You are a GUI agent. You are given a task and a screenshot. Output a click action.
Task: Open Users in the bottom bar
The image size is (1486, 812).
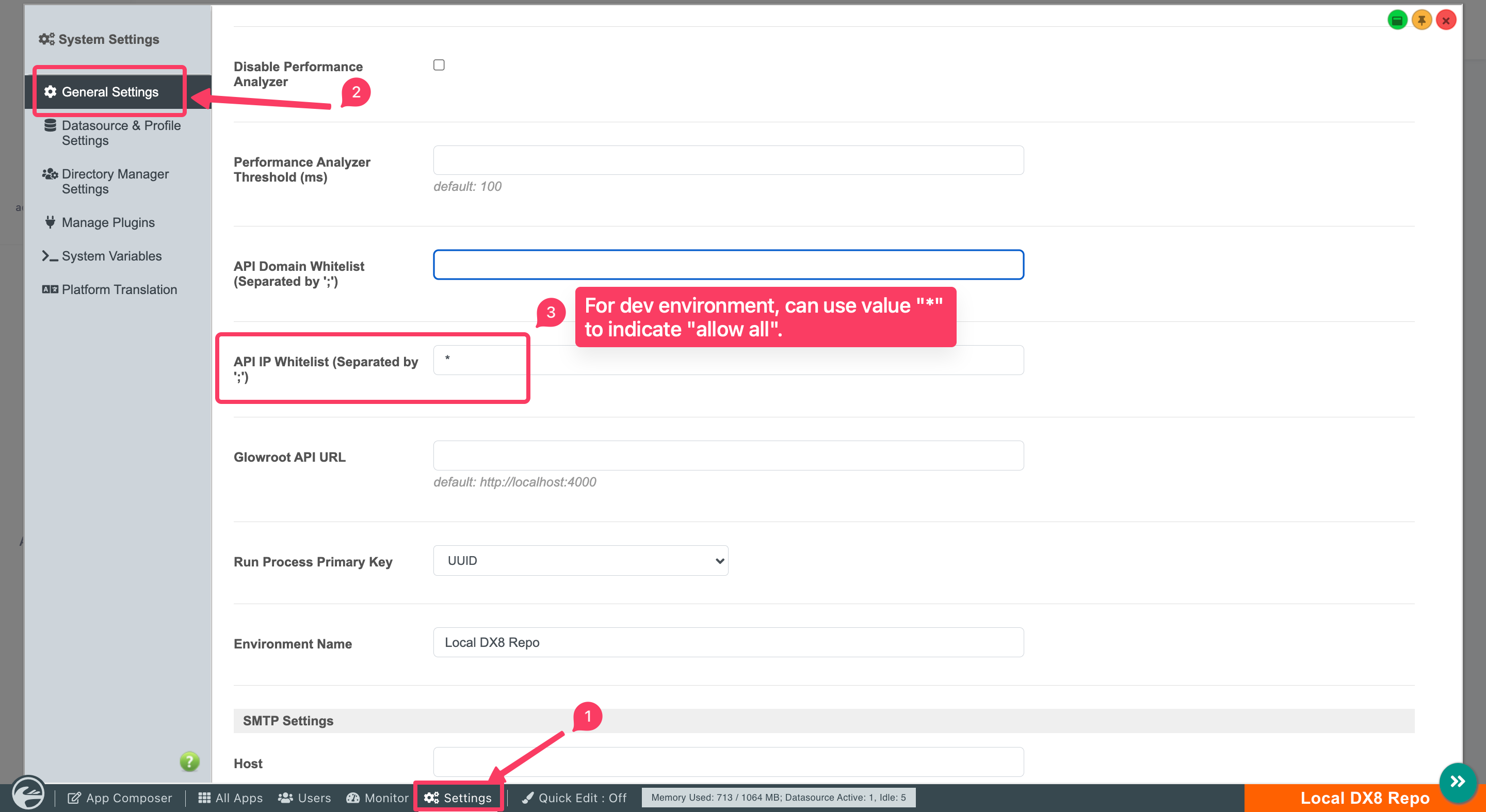coord(304,798)
